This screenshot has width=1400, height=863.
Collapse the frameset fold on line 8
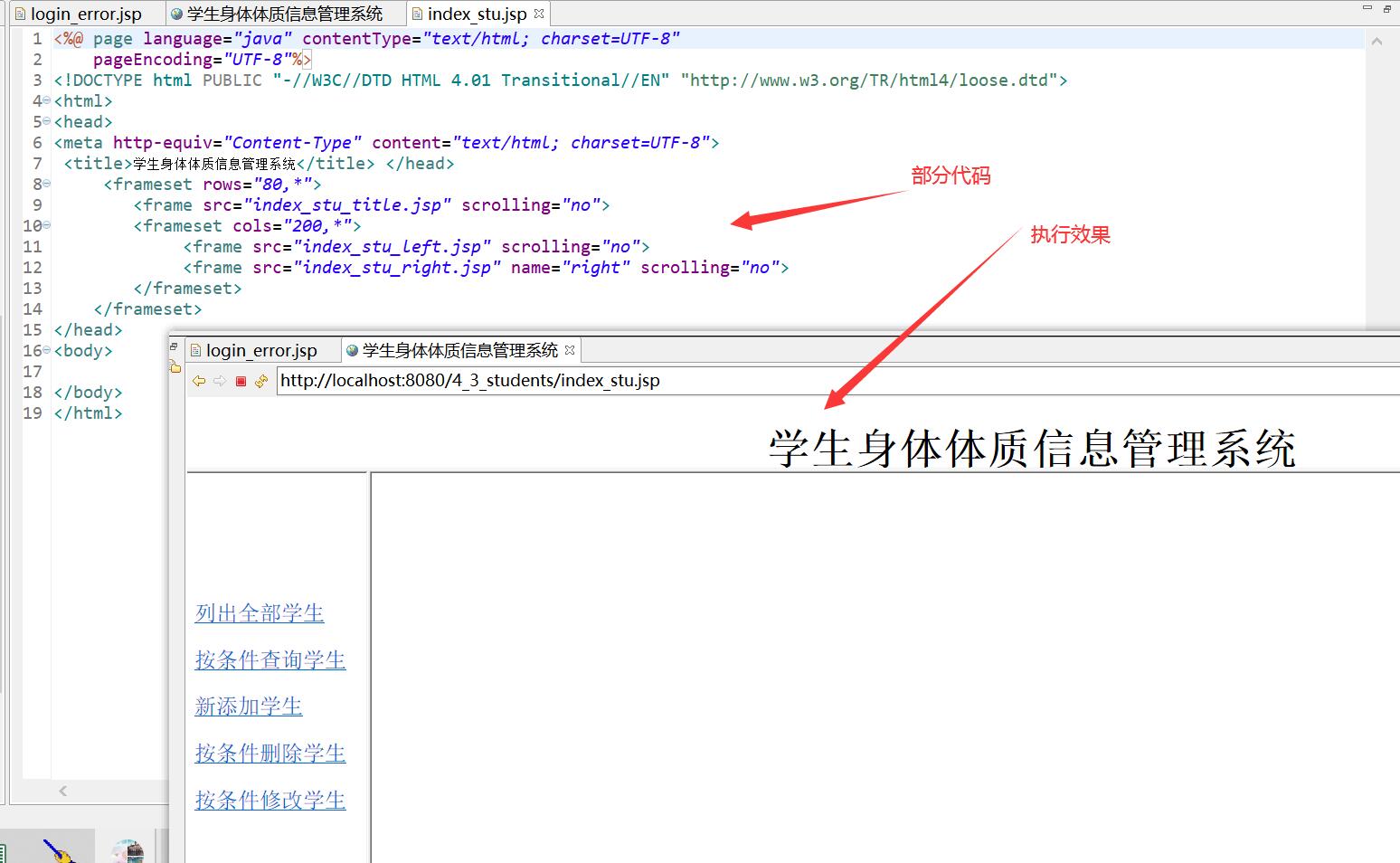click(46, 184)
